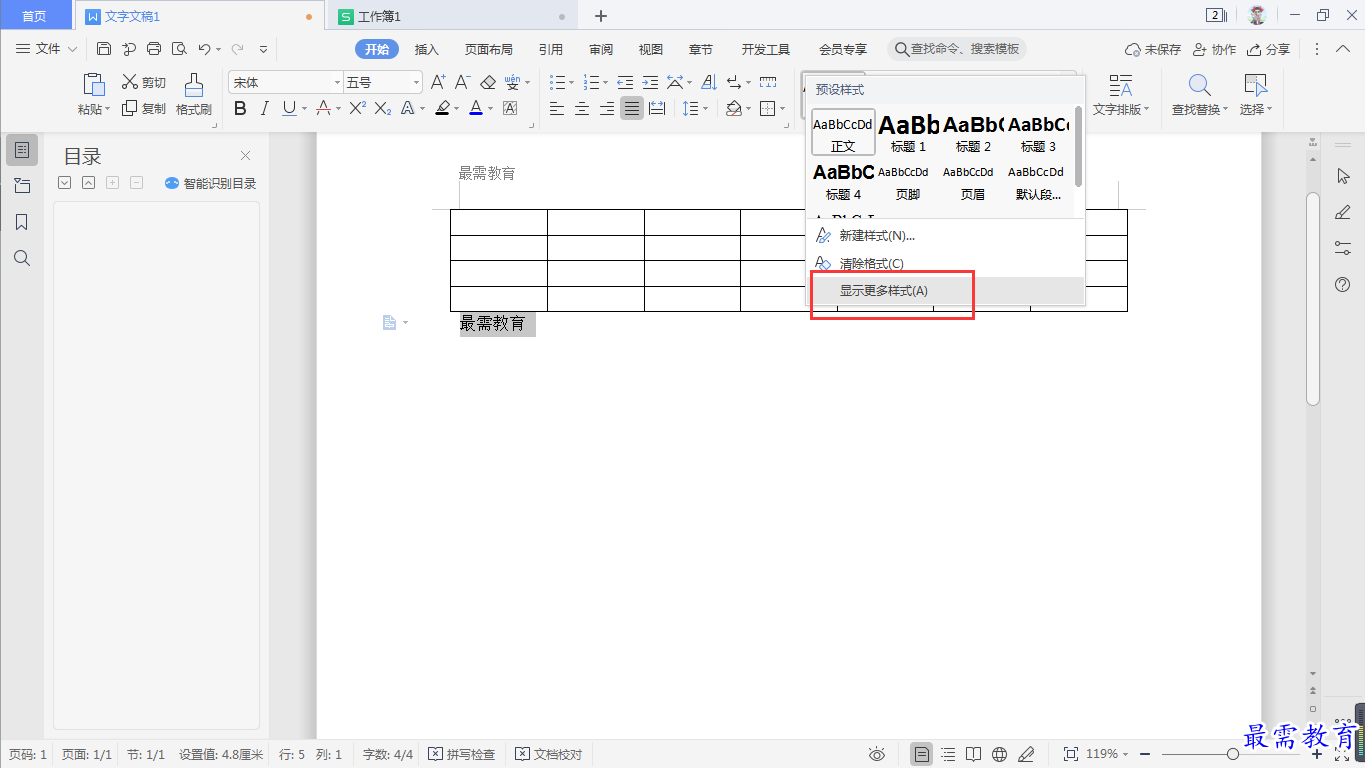
Task: Decrease font size with A- icon
Action: tap(463, 82)
